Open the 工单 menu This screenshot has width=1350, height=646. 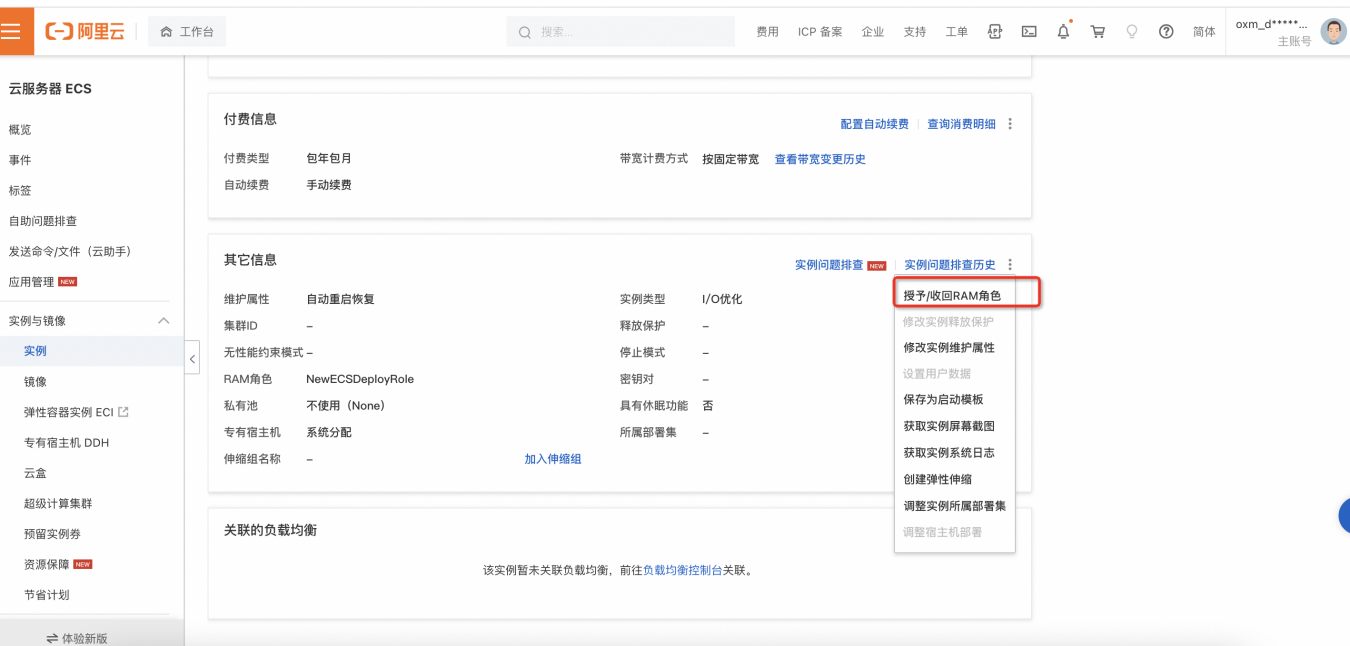pyautogui.click(x=957, y=32)
